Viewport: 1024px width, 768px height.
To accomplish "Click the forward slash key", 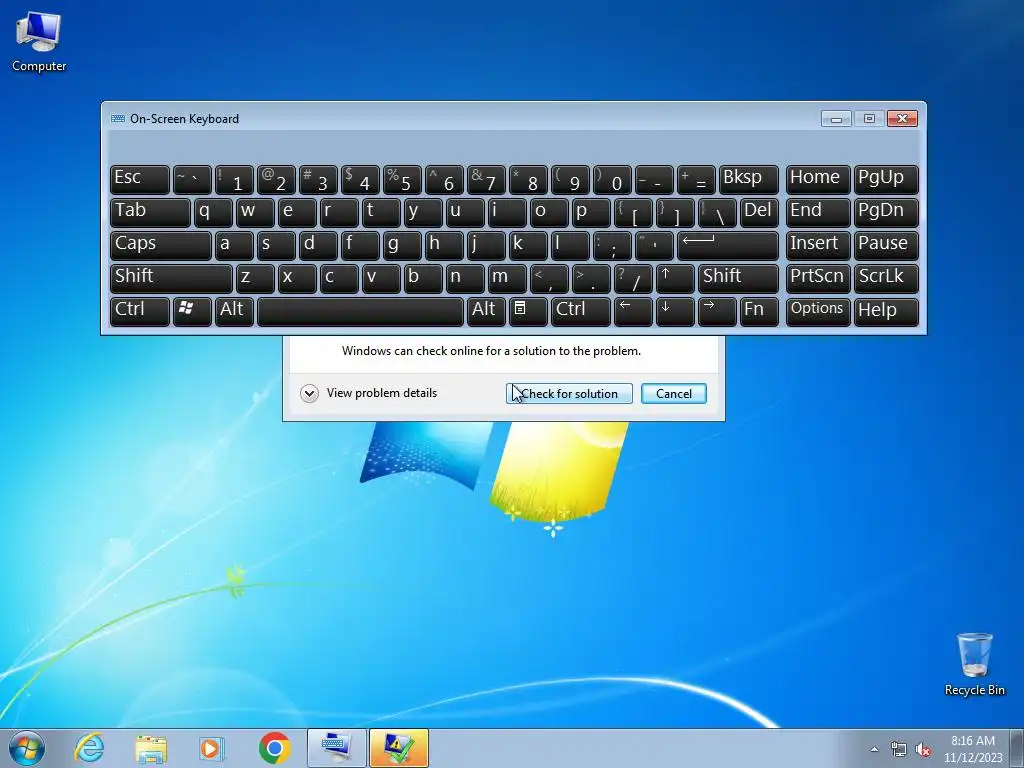I will (x=633, y=278).
